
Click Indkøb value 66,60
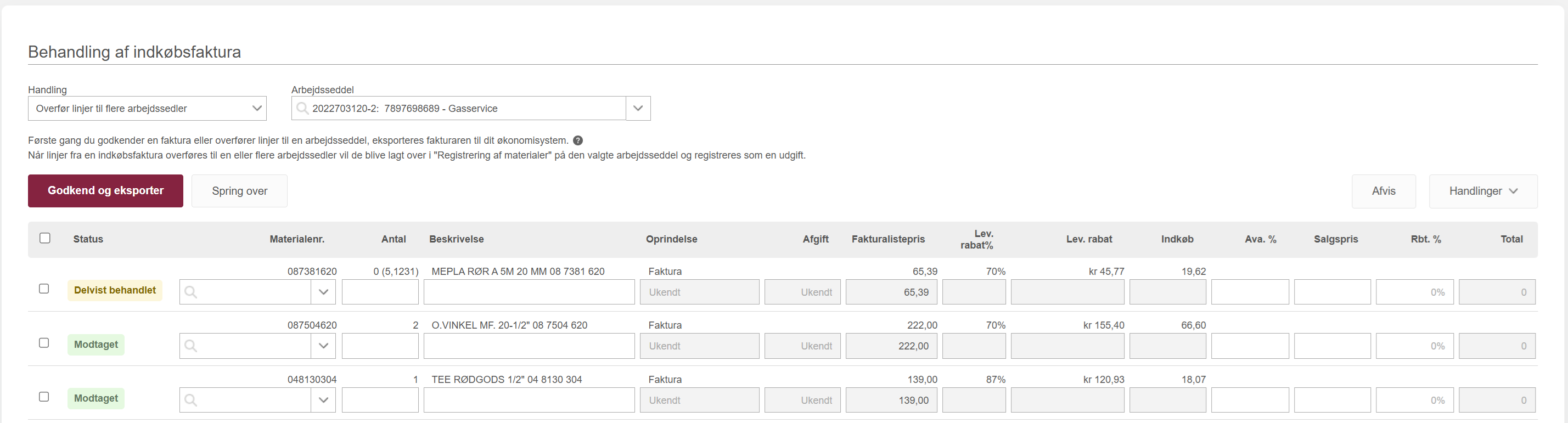1194,325
